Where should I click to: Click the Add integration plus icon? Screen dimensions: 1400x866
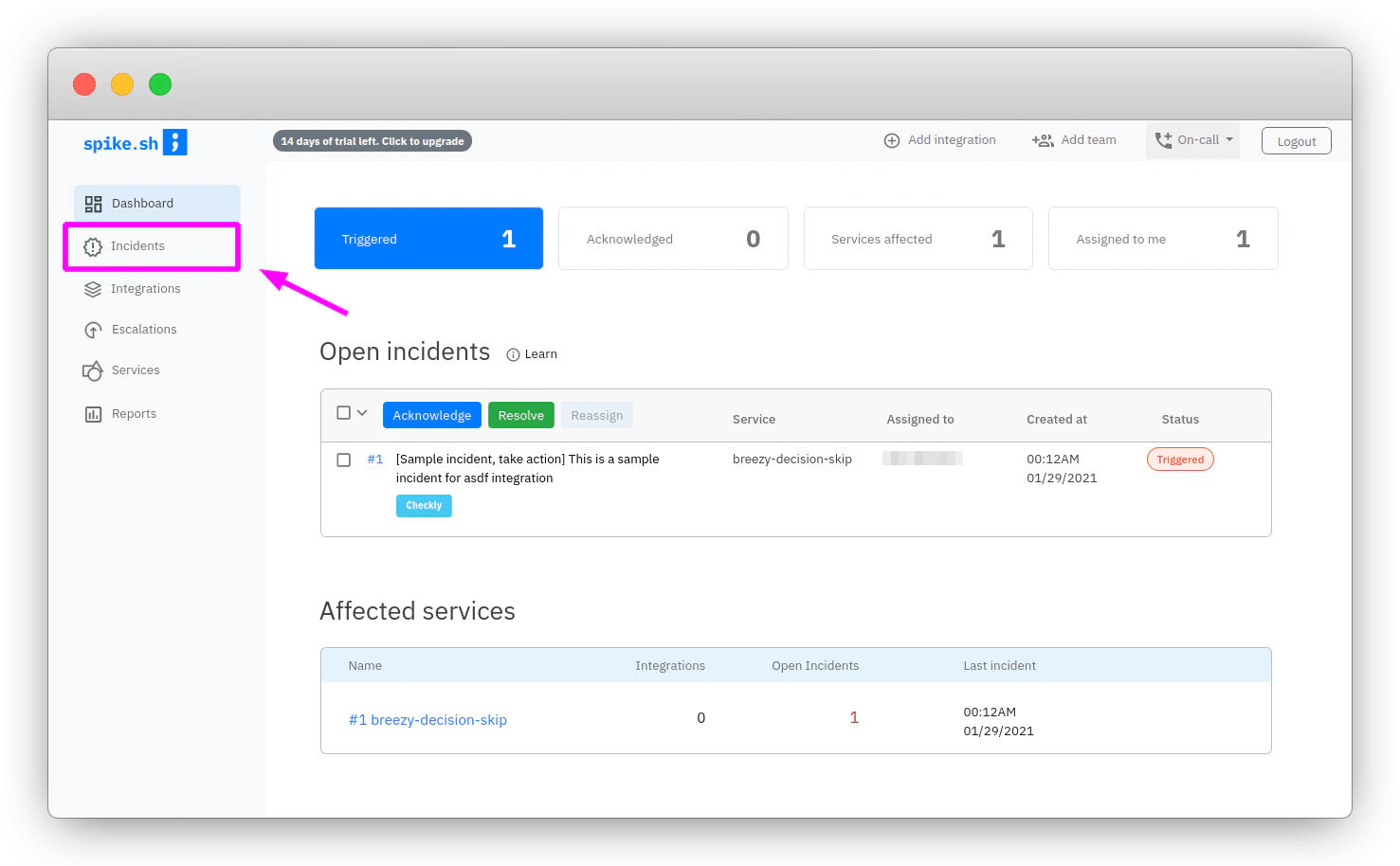[892, 140]
